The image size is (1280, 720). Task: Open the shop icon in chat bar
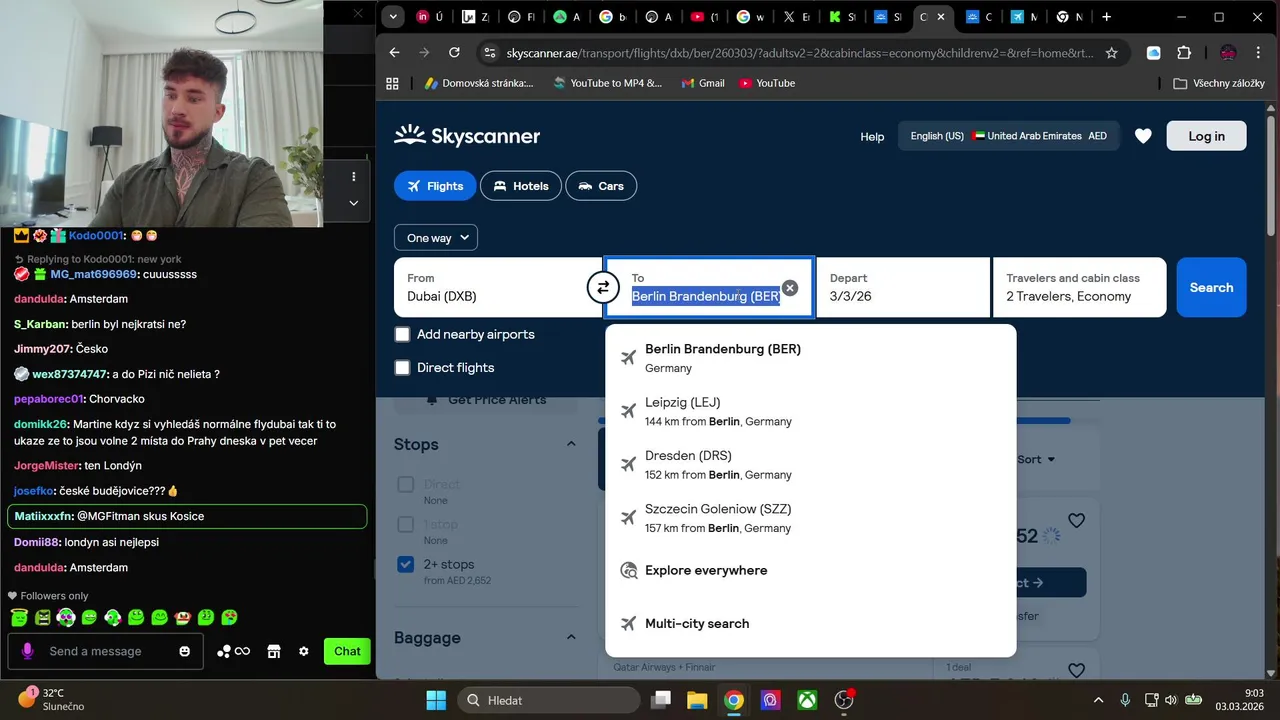click(x=273, y=651)
